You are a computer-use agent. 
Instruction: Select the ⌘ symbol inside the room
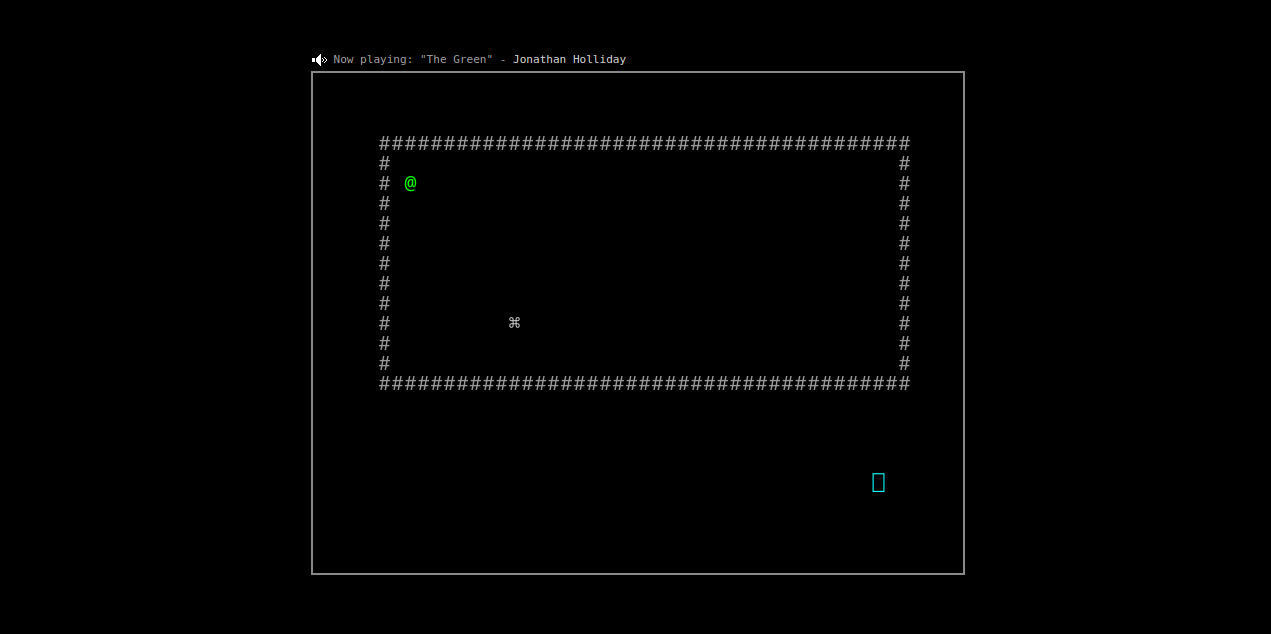[x=514, y=323]
